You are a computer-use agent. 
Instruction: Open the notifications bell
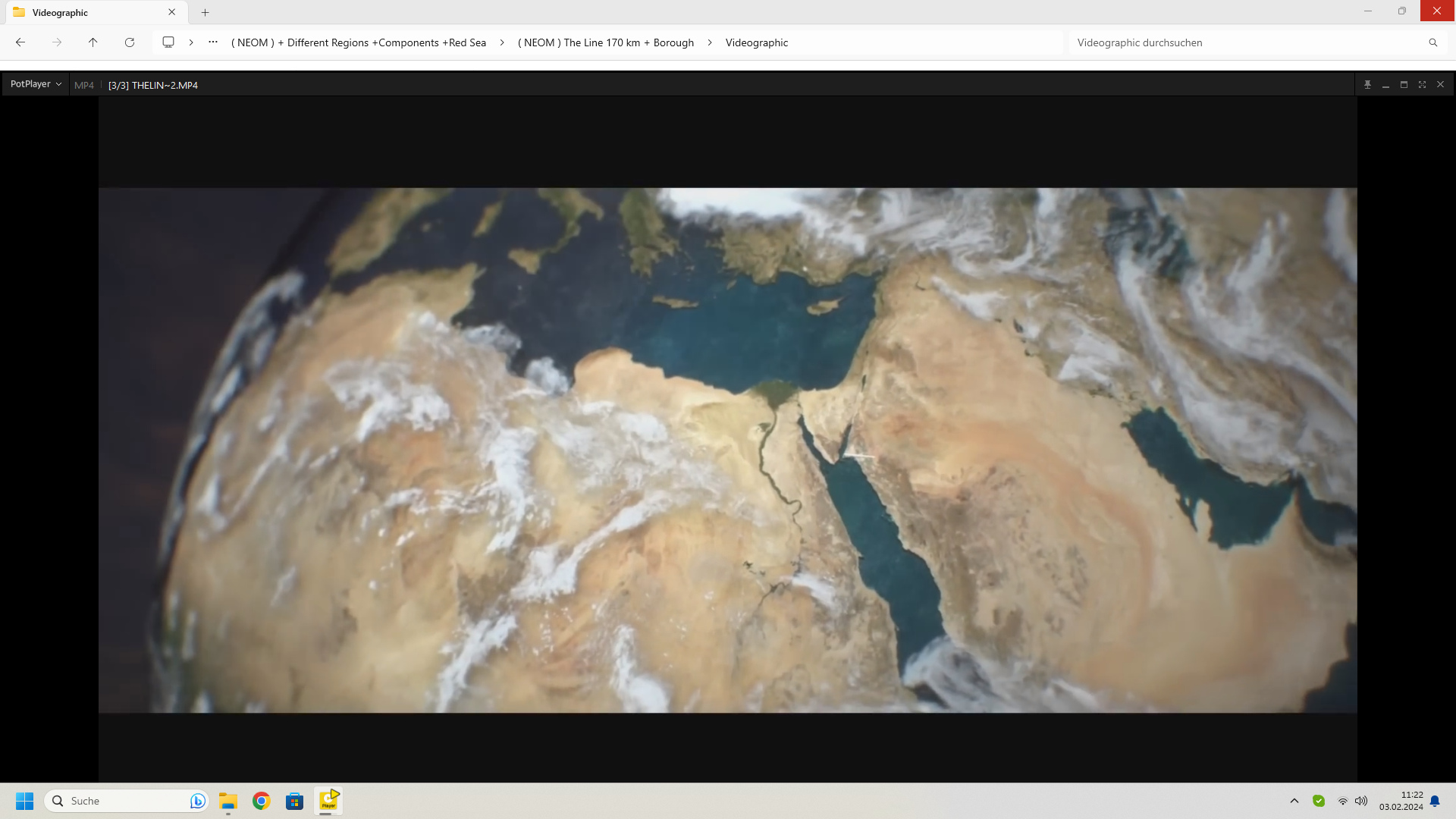coord(1435,801)
